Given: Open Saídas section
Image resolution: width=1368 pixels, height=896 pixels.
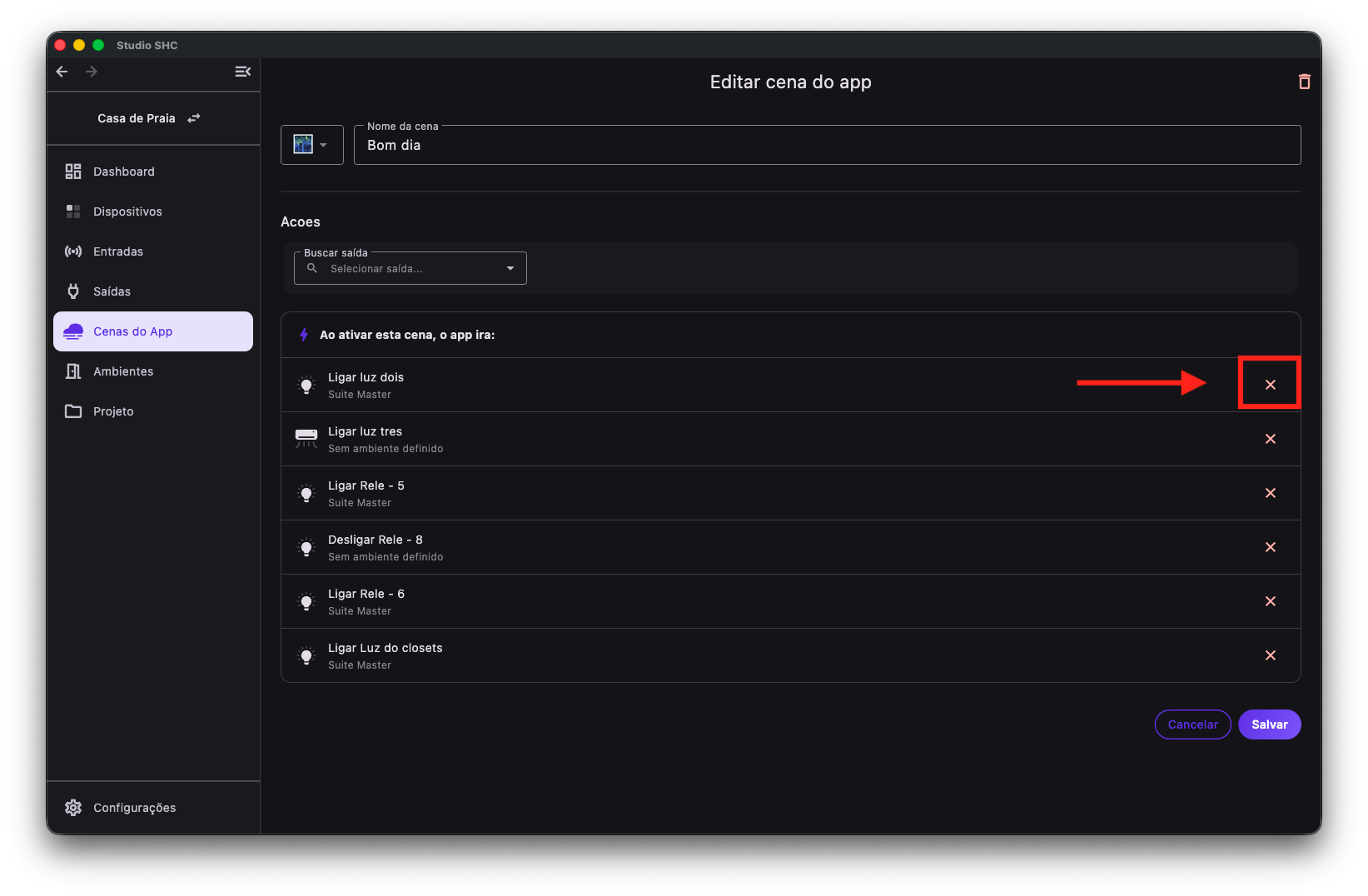Looking at the screenshot, I should click(x=153, y=291).
